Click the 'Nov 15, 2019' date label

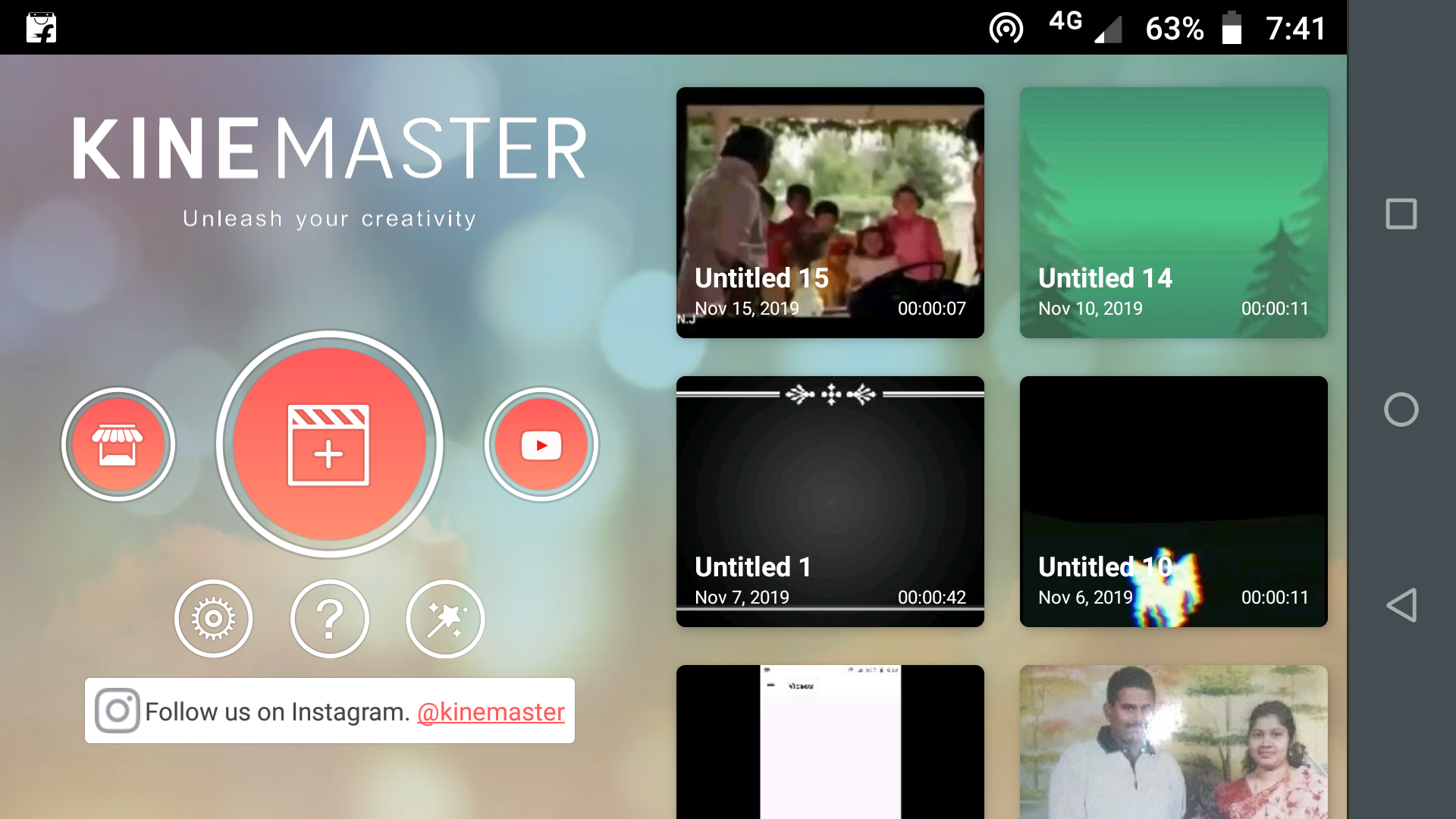[747, 309]
